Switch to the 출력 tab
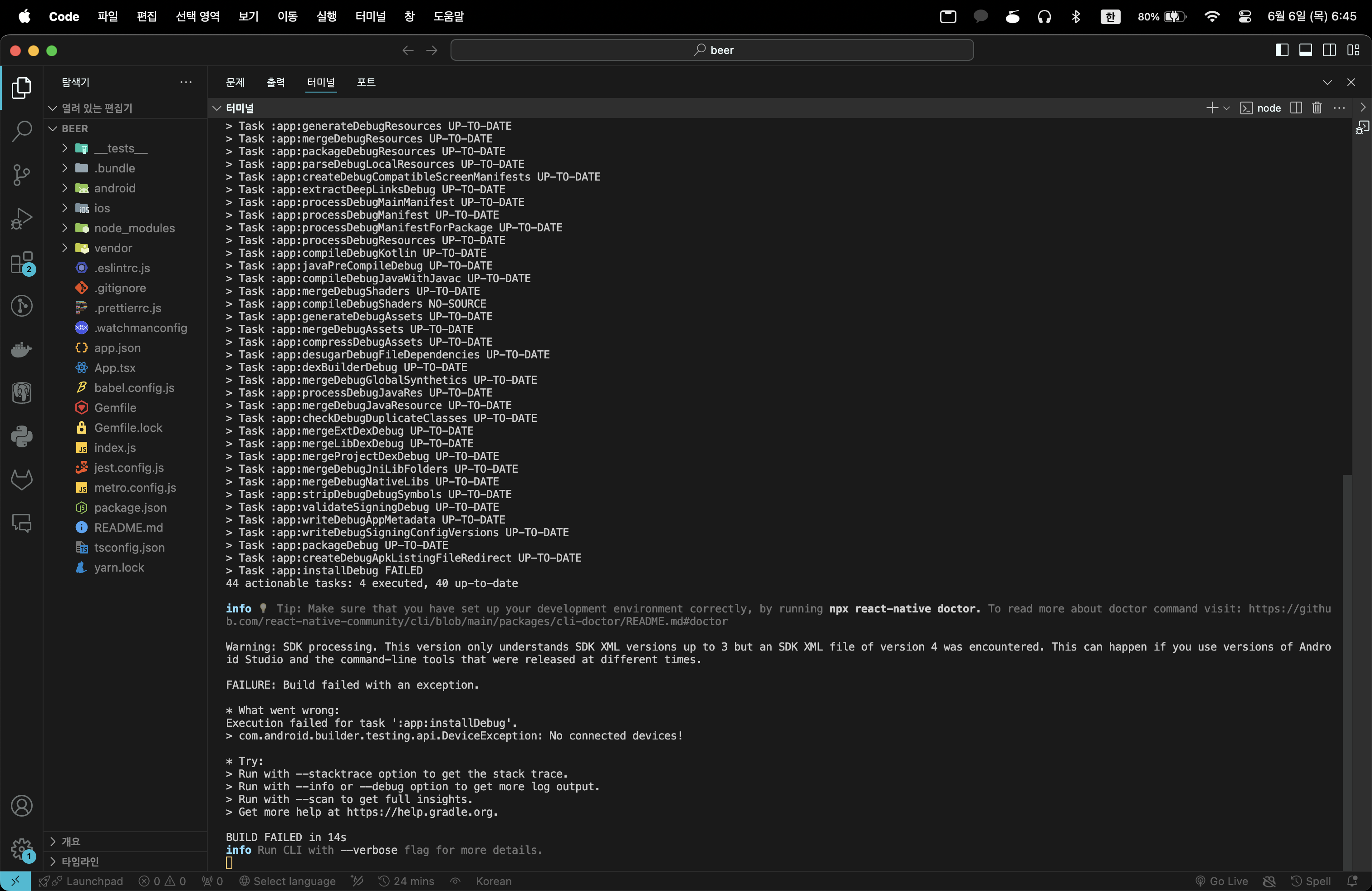This screenshot has height=891, width=1372. (x=275, y=82)
